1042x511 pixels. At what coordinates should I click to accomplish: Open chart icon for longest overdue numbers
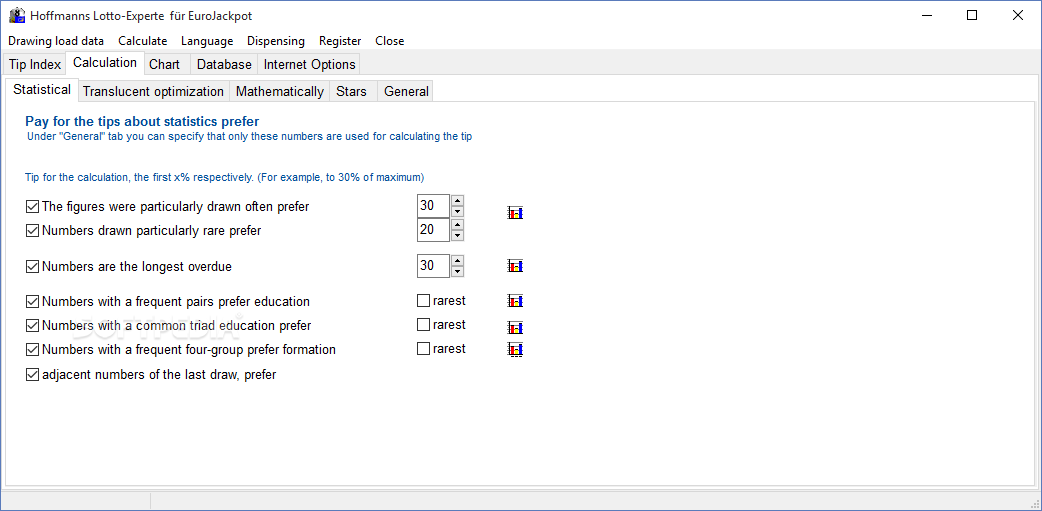(x=515, y=266)
